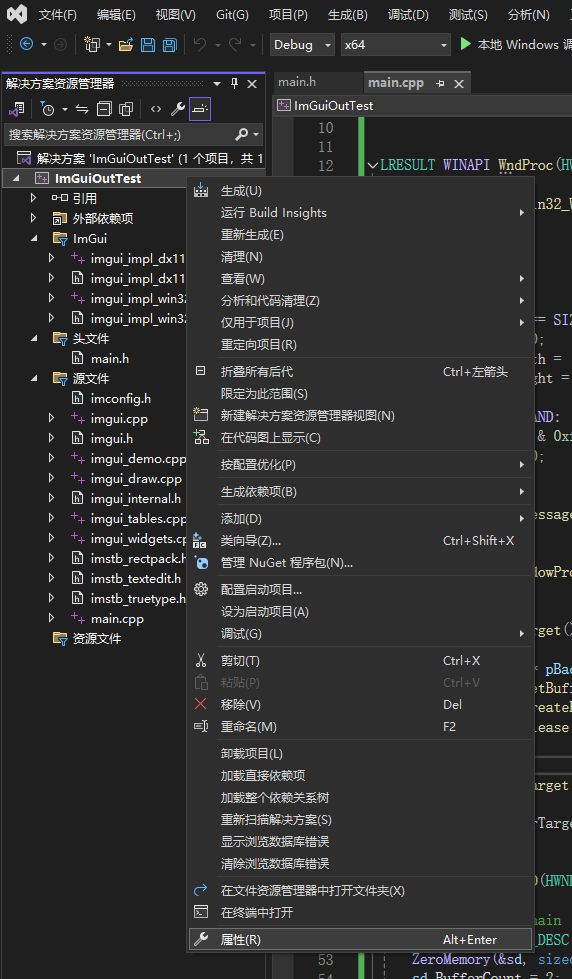Switch to the main.h tab
The height and width of the screenshot is (979, 572).
coord(297,82)
